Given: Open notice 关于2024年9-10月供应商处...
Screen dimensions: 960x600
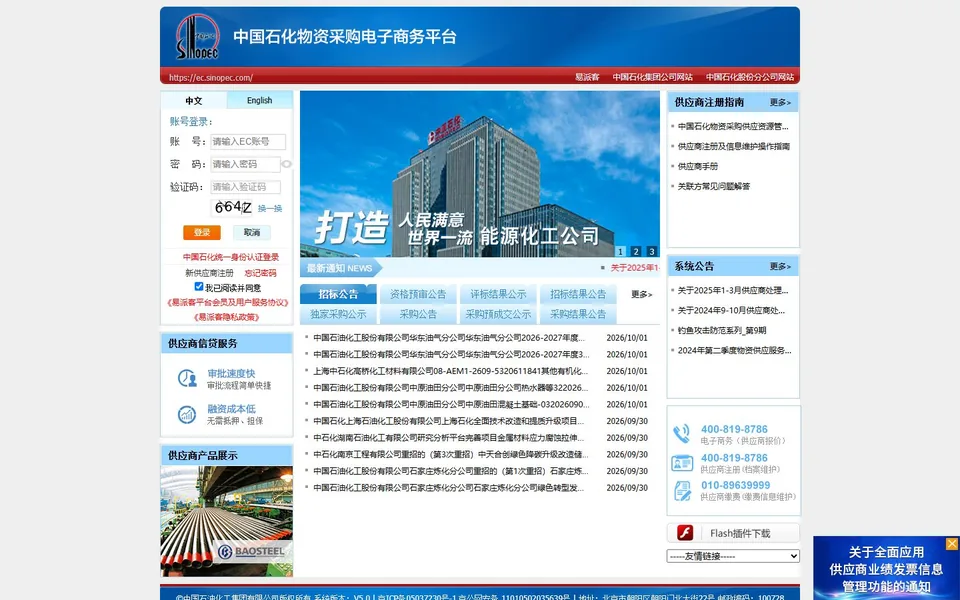Looking at the screenshot, I should point(731,310).
